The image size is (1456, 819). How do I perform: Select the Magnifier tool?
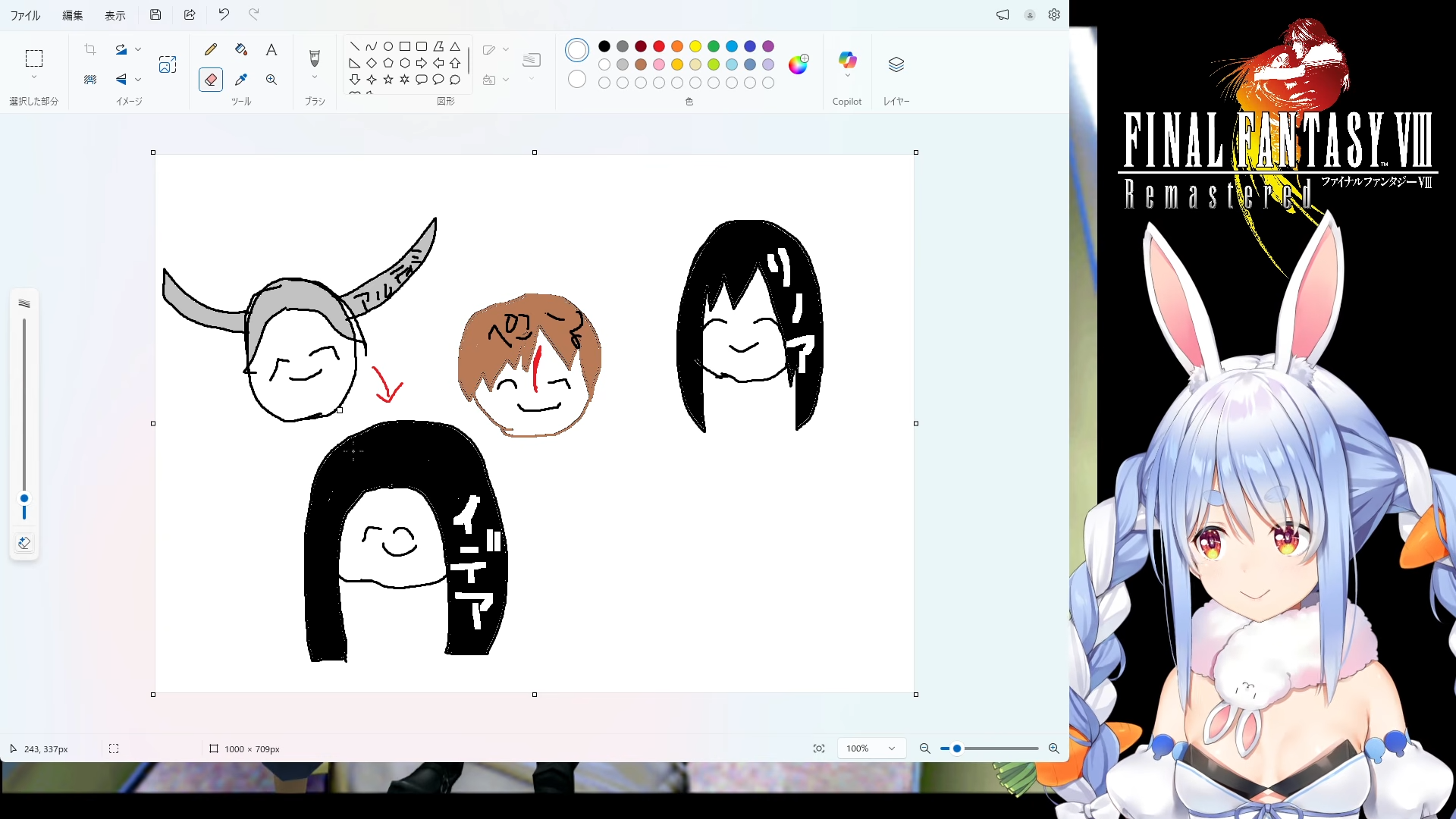[271, 80]
